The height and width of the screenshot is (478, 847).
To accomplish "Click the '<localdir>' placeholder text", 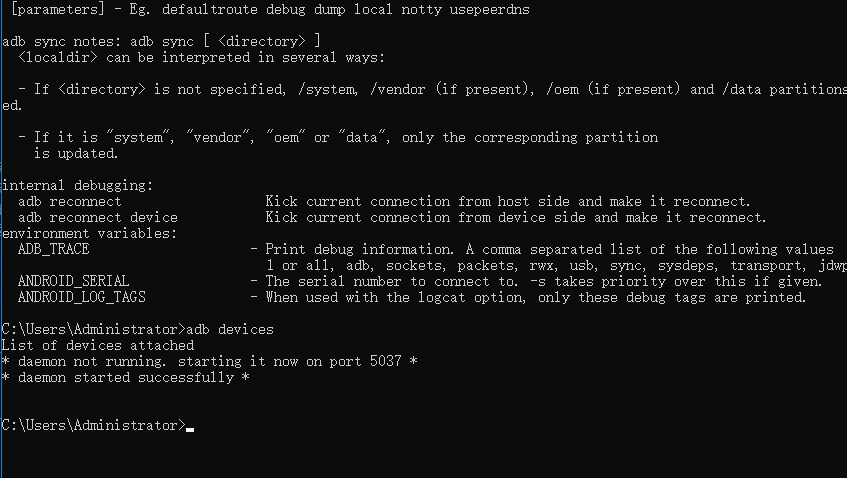I will point(58,58).
